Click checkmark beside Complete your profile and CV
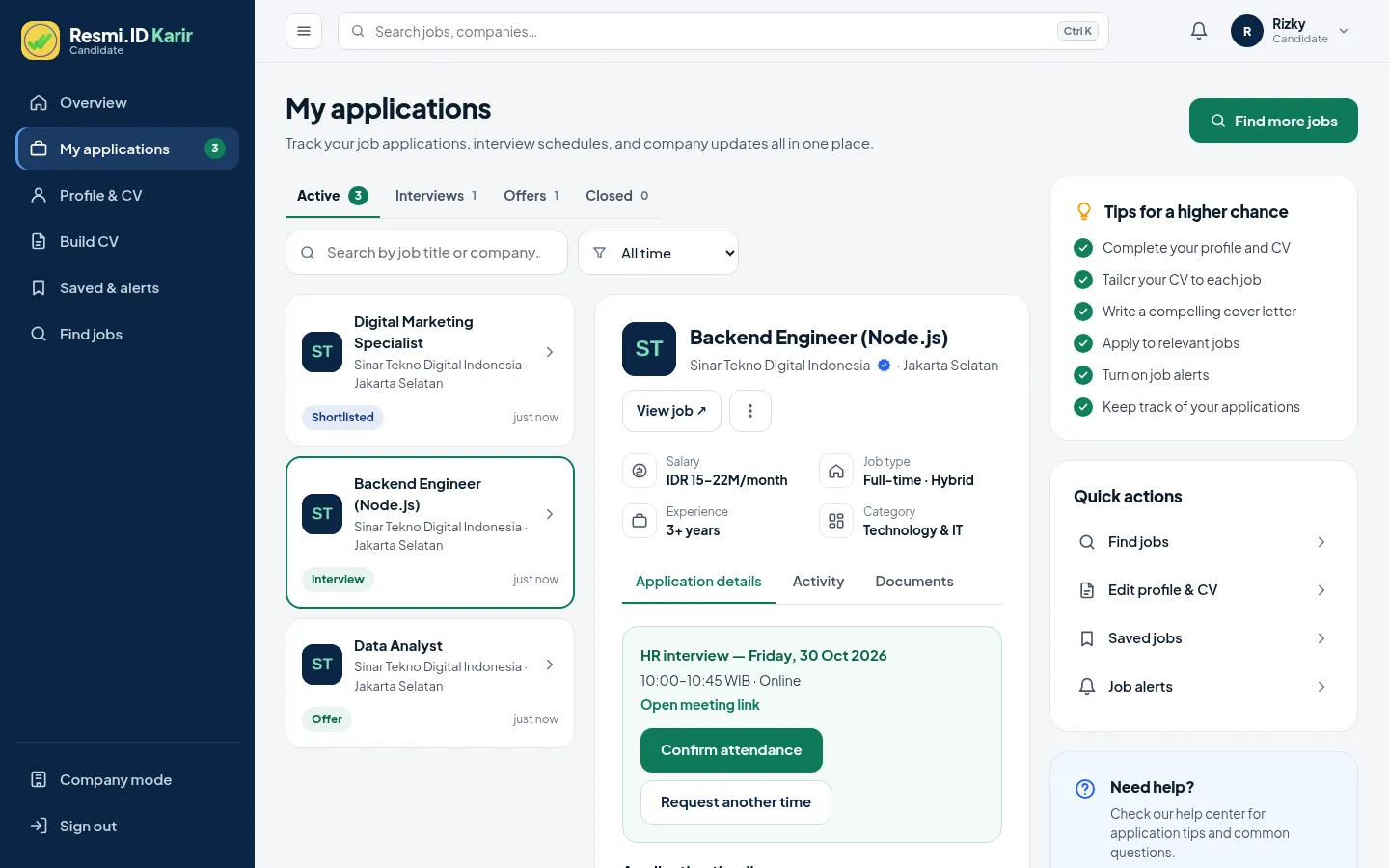The height and width of the screenshot is (868, 1389). tap(1083, 248)
